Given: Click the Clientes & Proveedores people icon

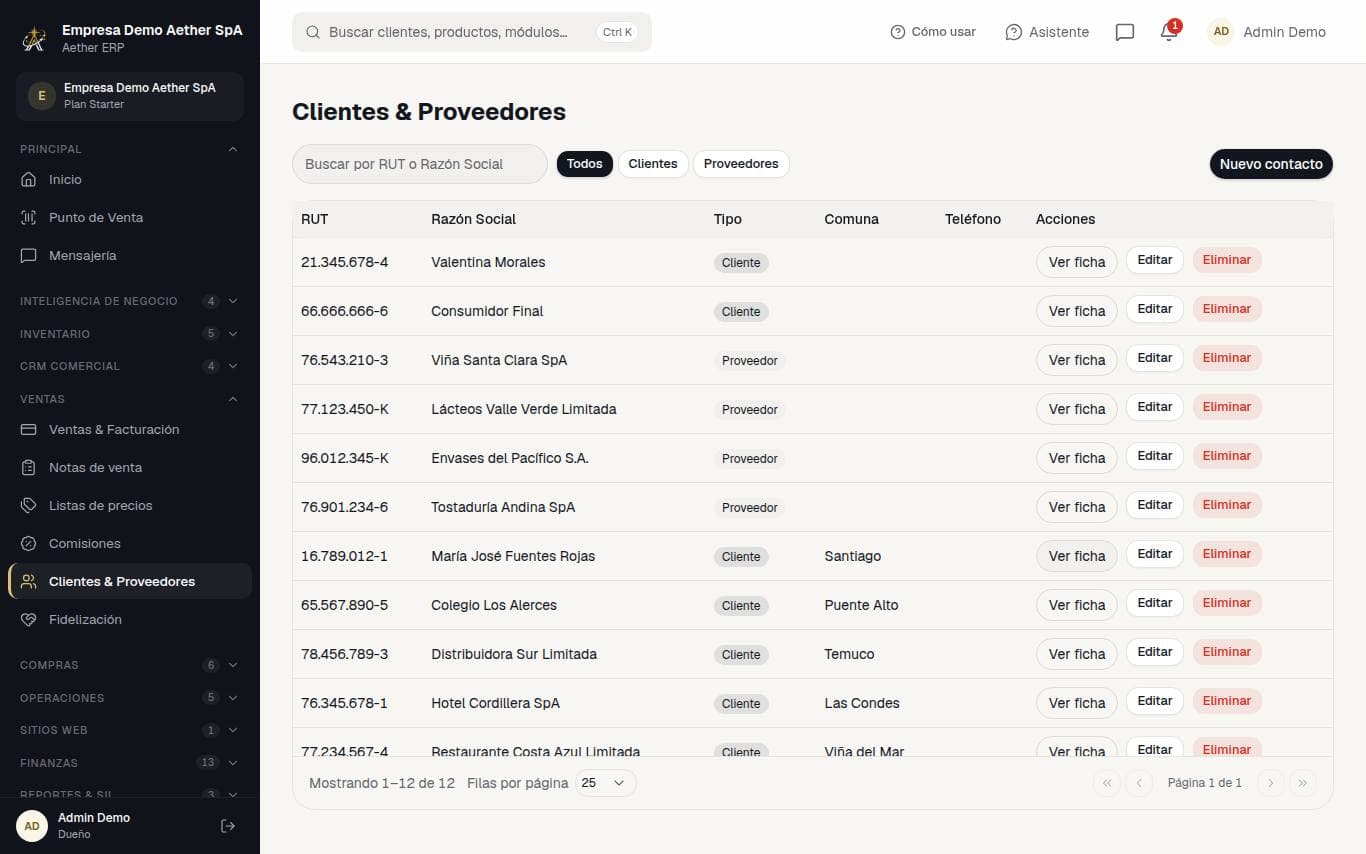Looking at the screenshot, I should tap(28, 582).
